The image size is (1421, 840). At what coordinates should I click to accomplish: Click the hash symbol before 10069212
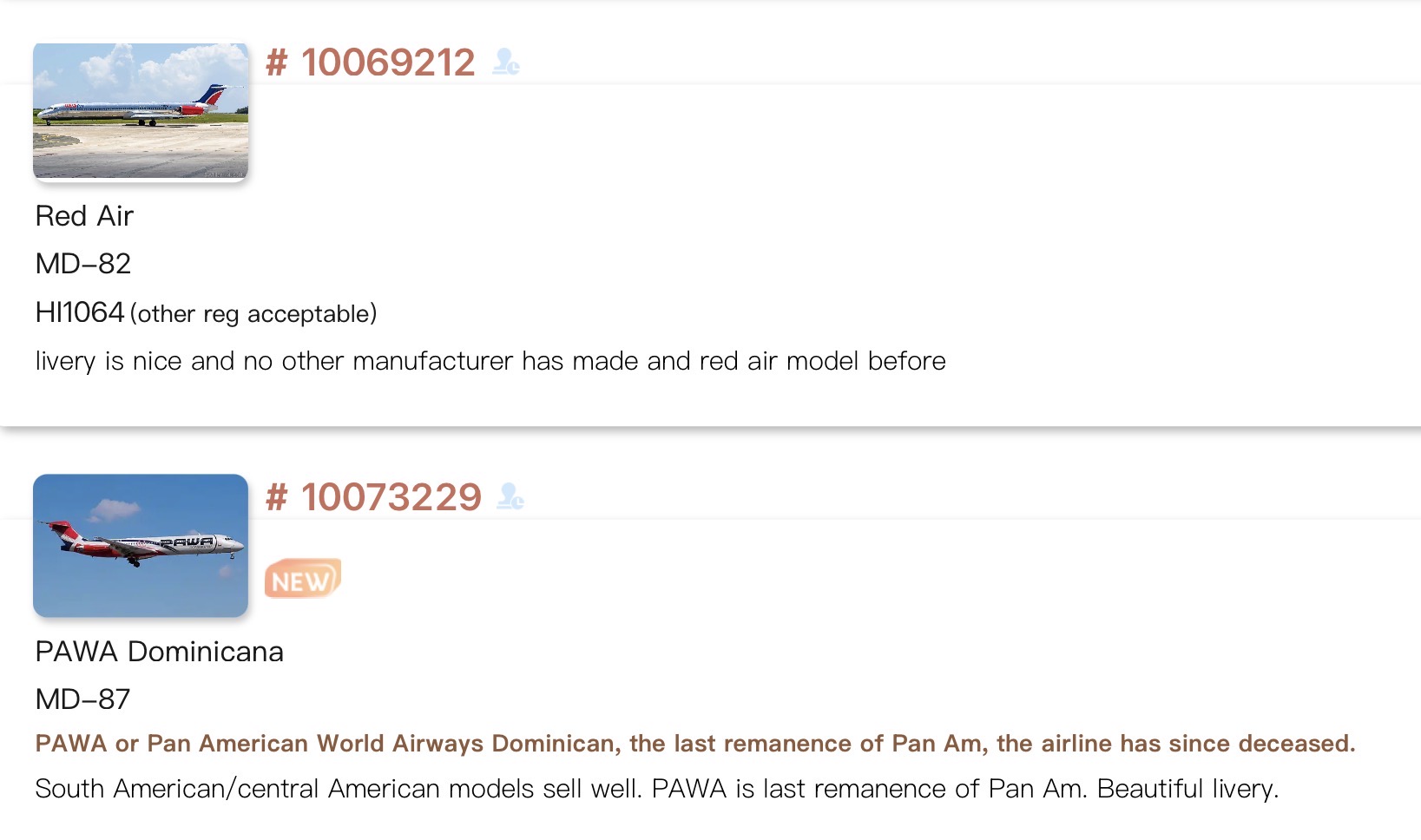pyautogui.click(x=276, y=62)
